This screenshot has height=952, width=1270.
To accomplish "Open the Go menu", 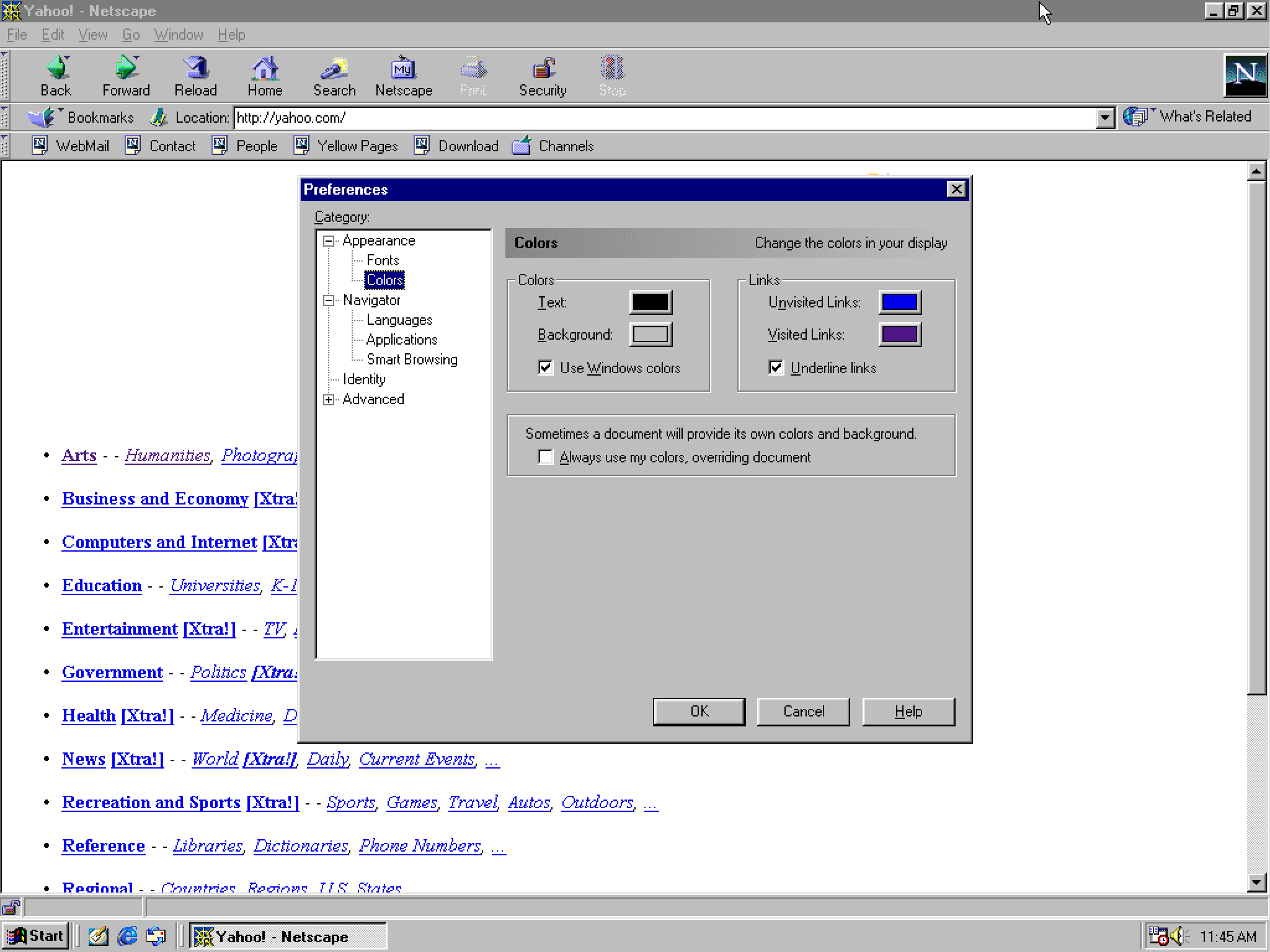I will pos(131,35).
